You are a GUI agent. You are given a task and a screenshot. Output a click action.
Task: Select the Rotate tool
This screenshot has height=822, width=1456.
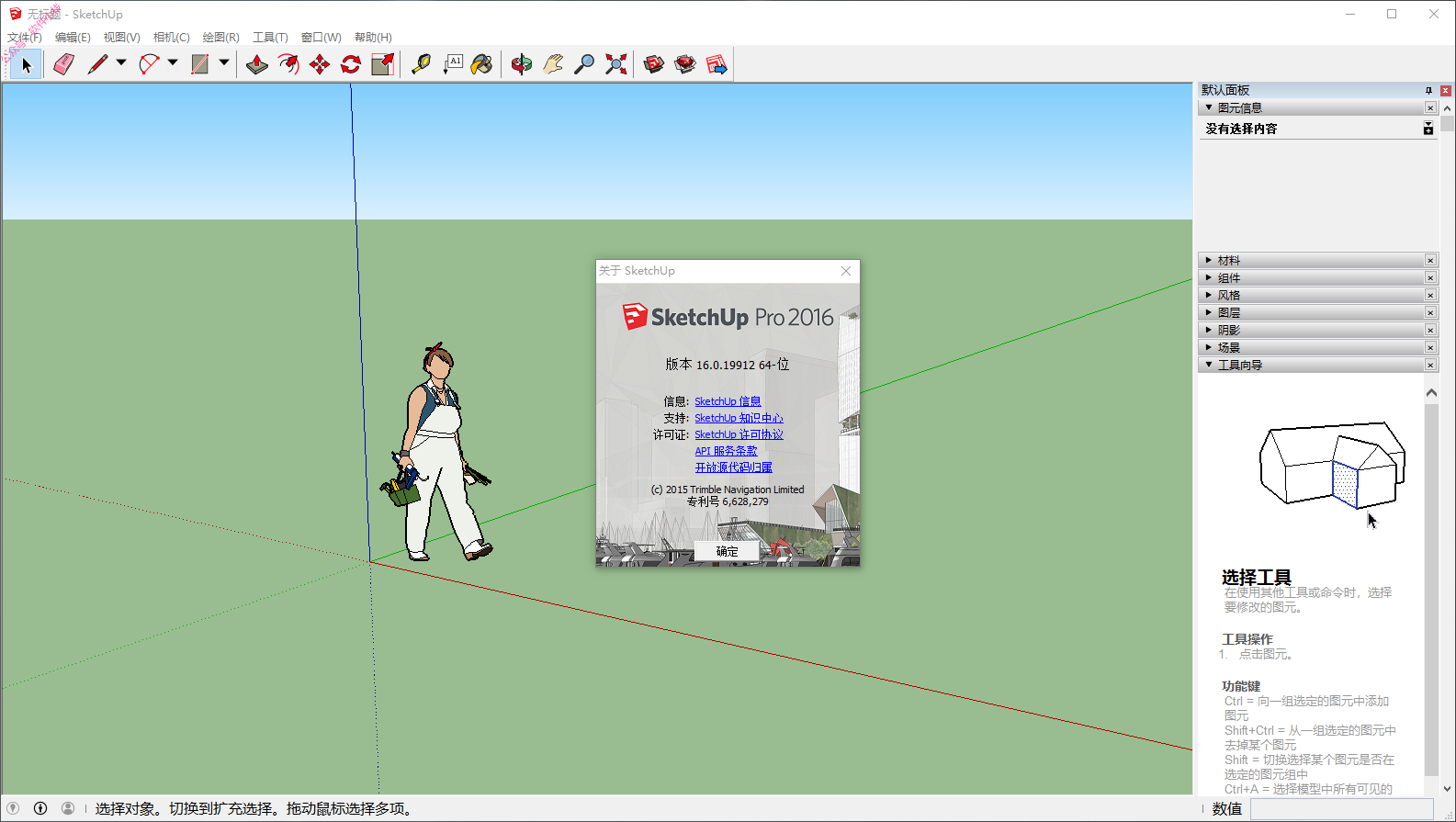[351, 64]
